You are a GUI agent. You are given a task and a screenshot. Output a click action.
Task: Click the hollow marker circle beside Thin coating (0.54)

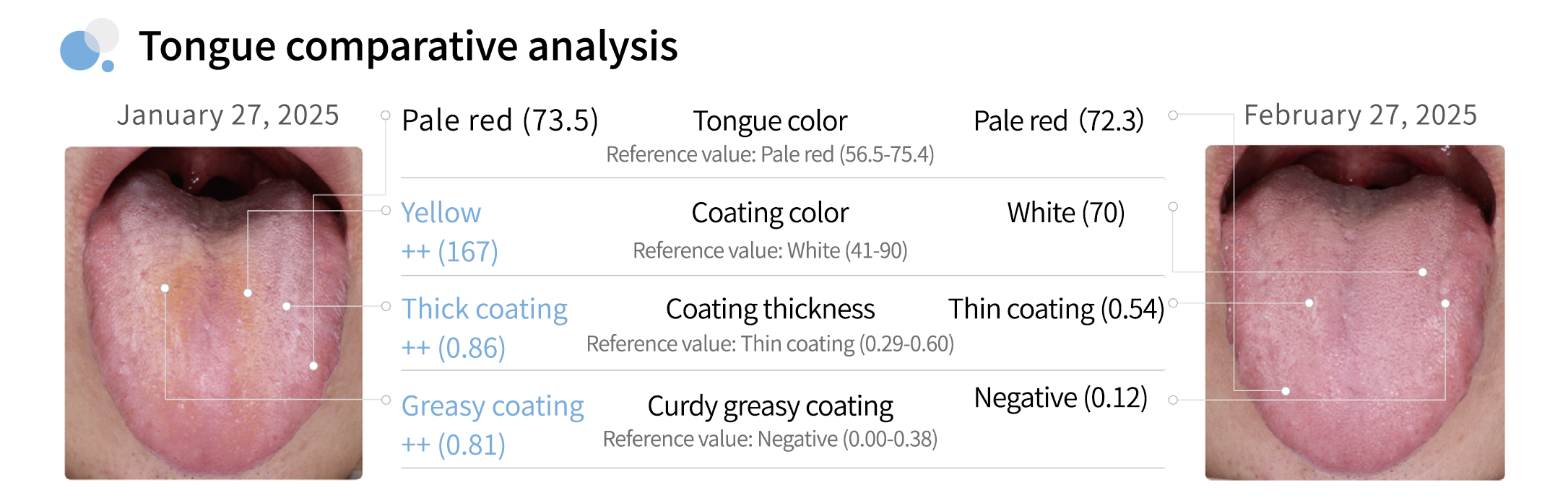click(x=1173, y=303)
